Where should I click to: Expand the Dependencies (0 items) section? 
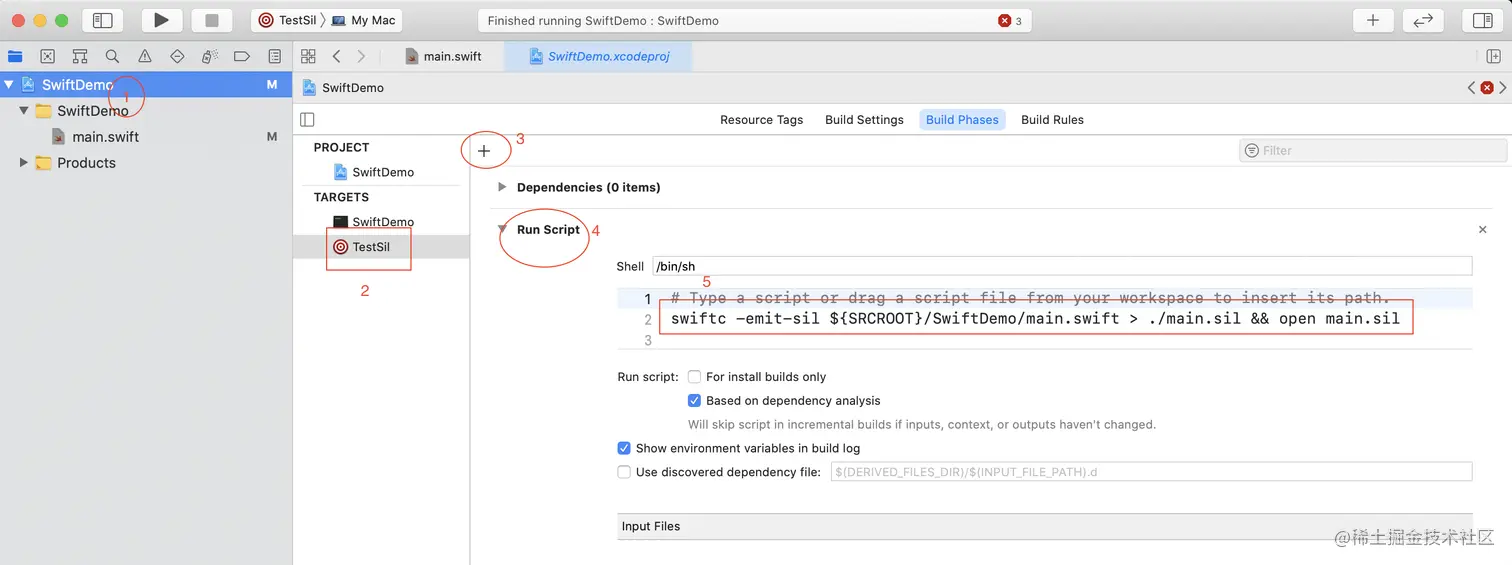tap(502, 187)
